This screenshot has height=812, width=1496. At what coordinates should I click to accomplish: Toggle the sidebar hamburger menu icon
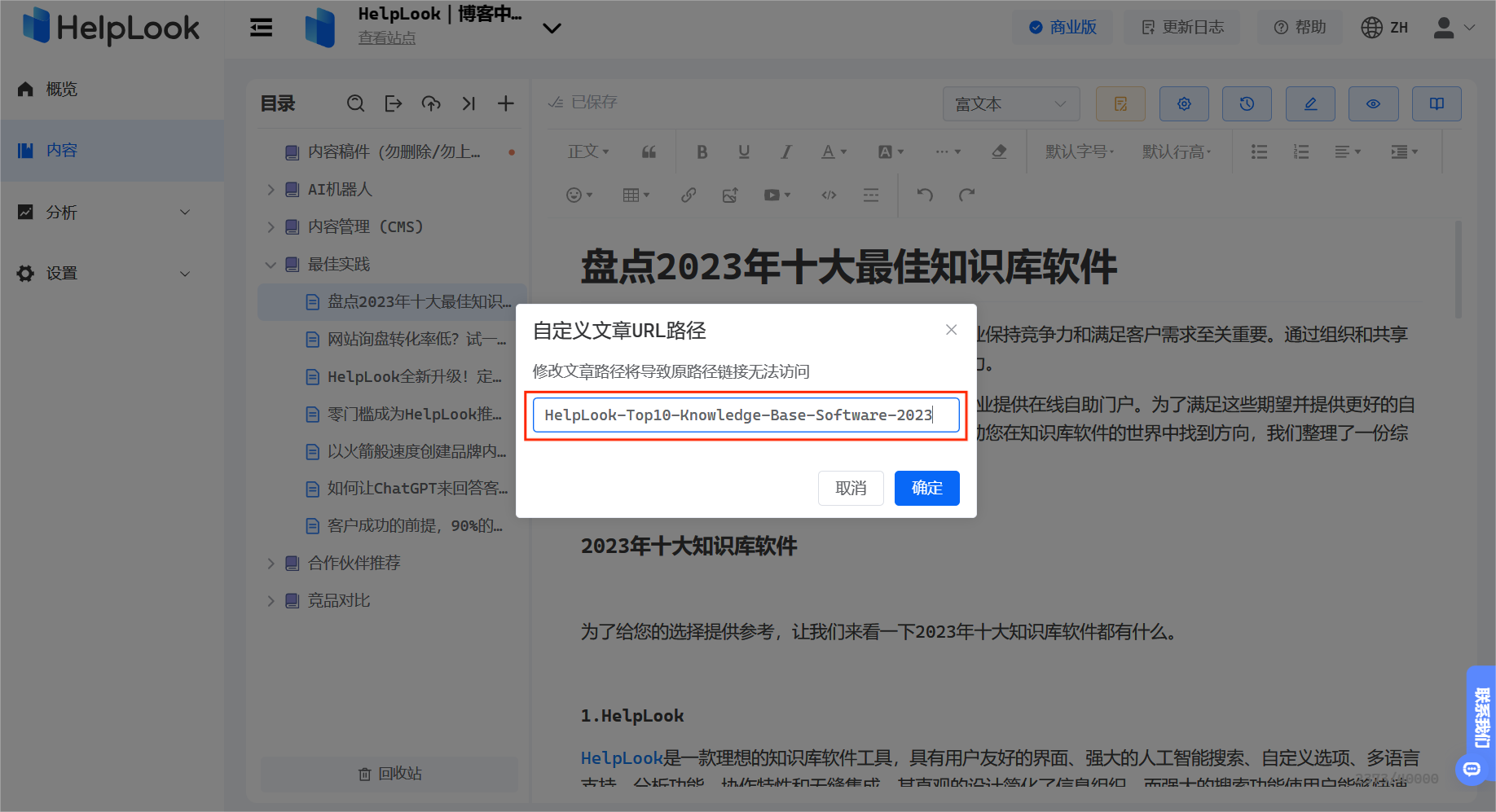coord(261,28)
